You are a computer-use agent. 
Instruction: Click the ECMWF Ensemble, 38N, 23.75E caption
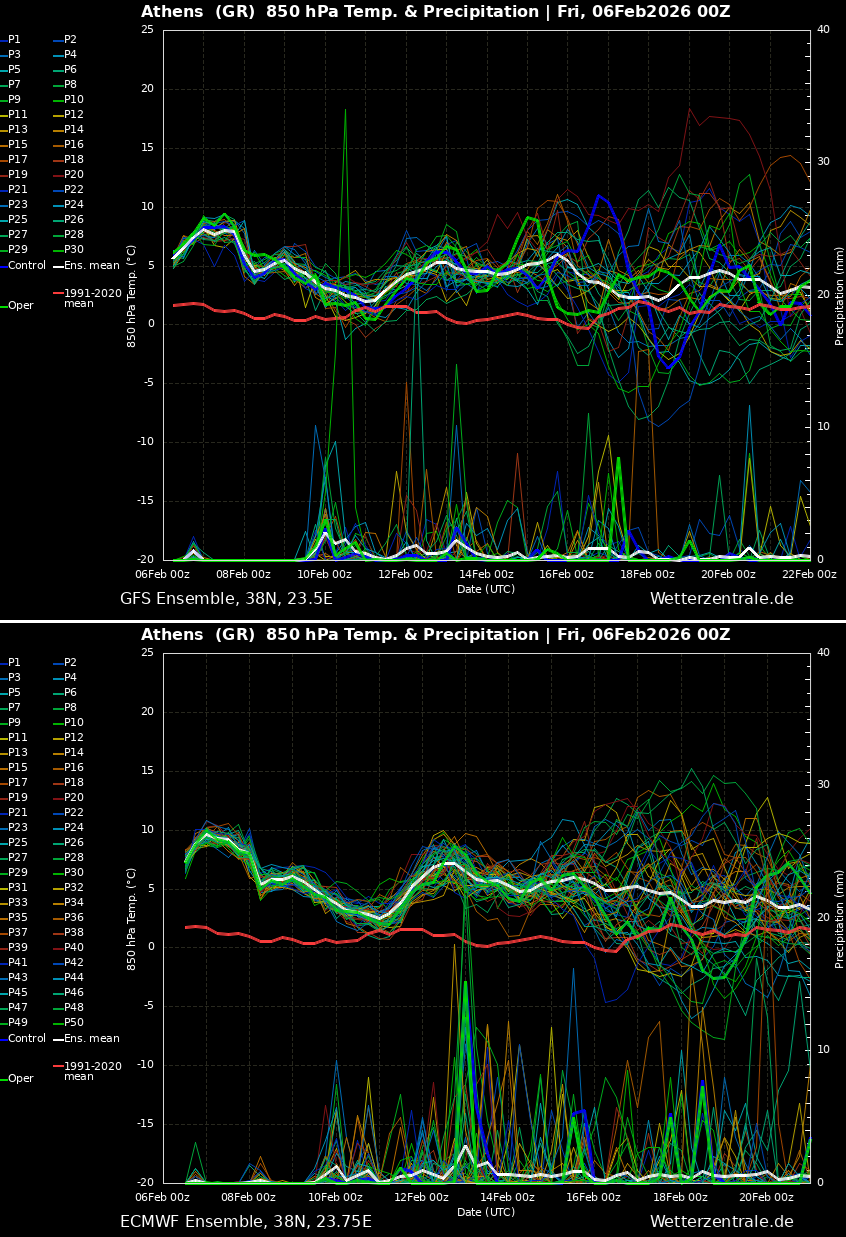click(245, 1222)
